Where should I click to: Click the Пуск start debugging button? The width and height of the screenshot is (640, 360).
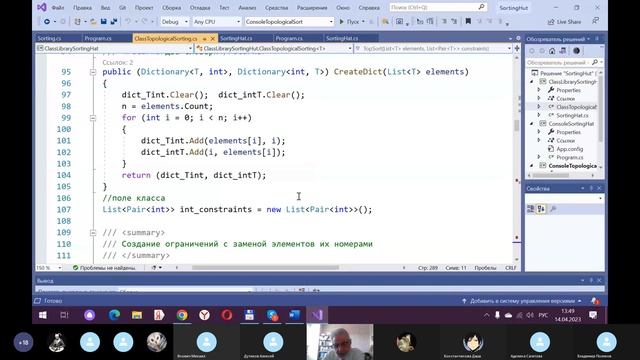[x=349, y=22]
